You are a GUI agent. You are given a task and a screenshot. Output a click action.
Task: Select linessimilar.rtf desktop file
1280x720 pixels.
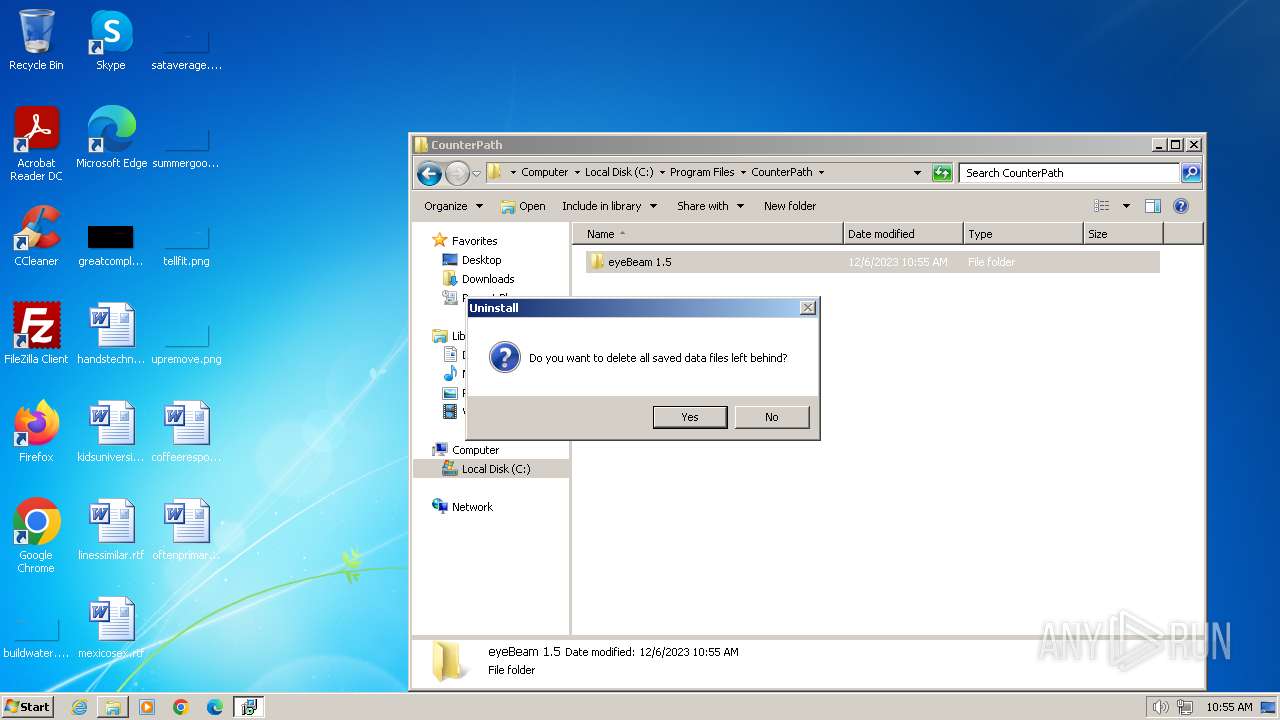(x=111, y=530)
